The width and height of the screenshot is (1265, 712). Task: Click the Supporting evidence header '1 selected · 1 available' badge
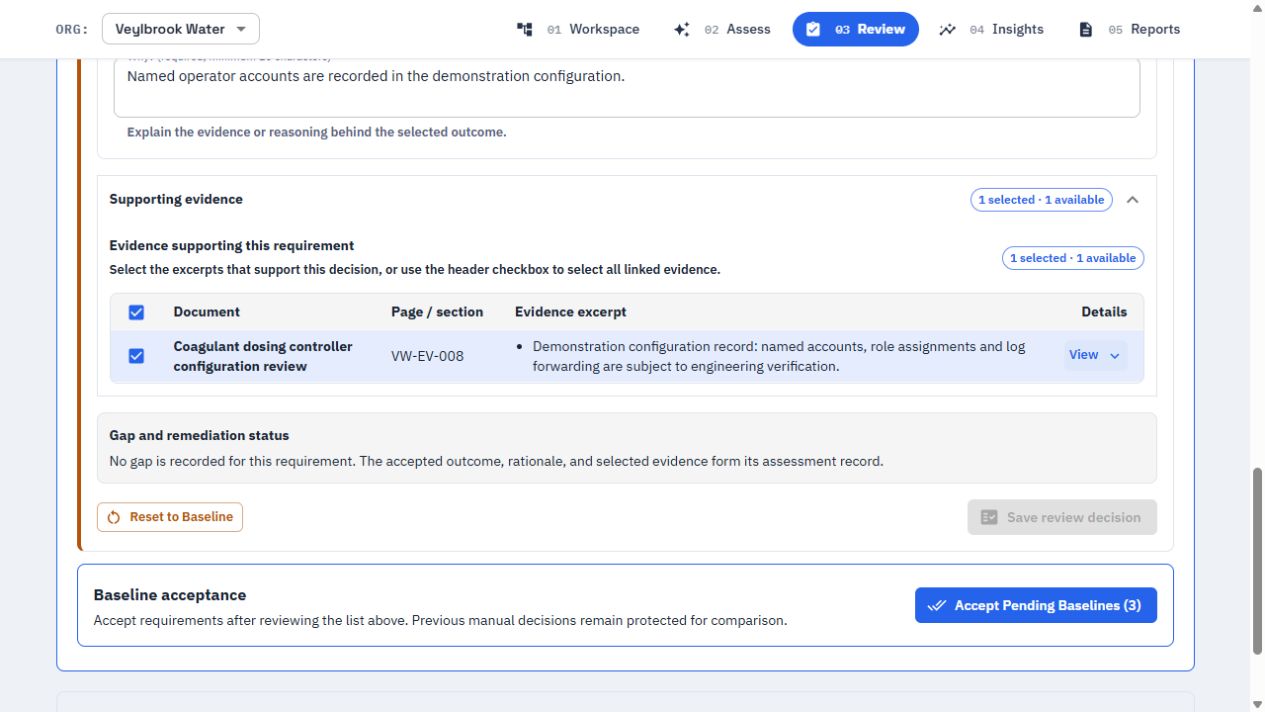pyautogui.click(x=1041, y=200)
